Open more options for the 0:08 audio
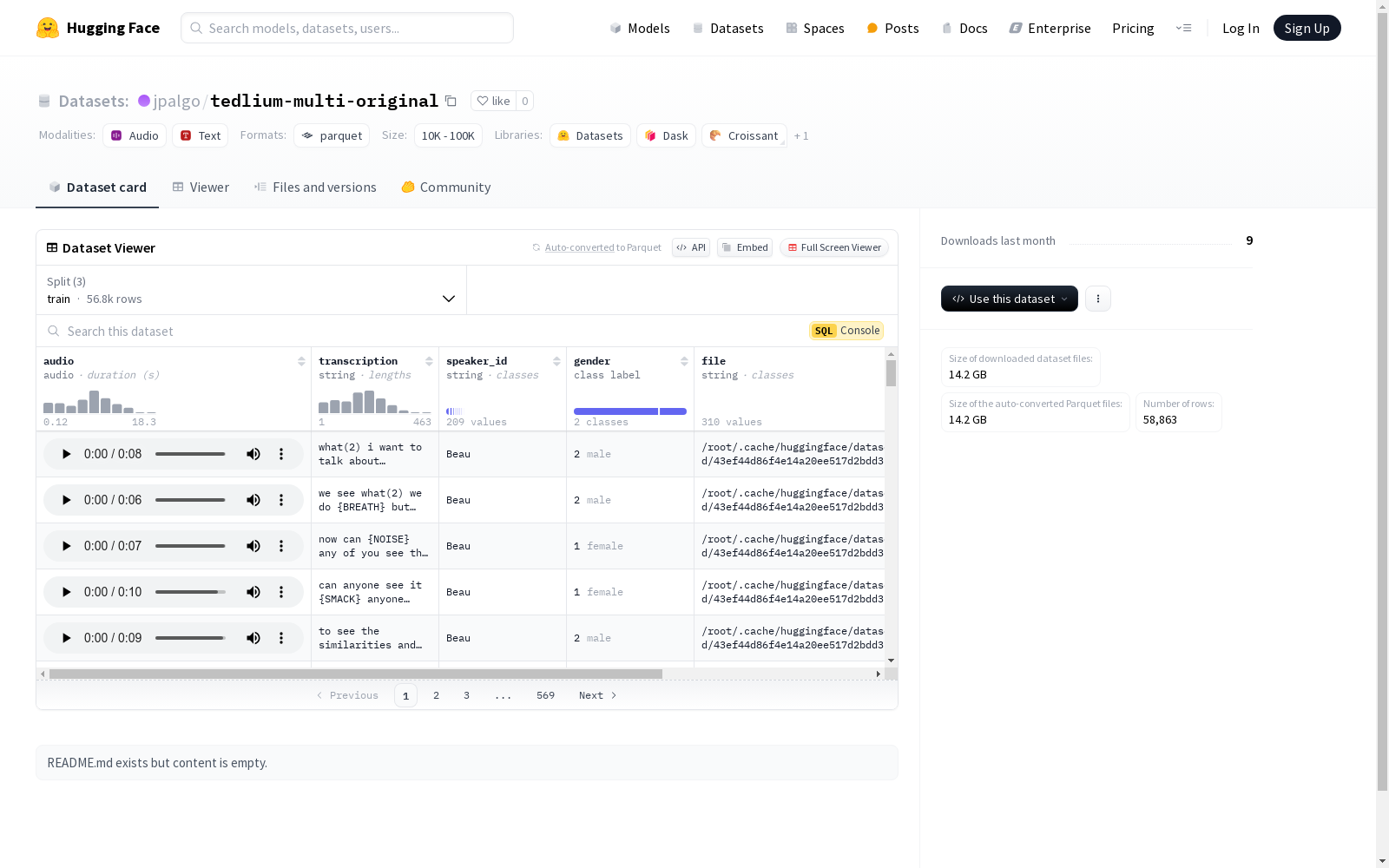 coord(281,454)
